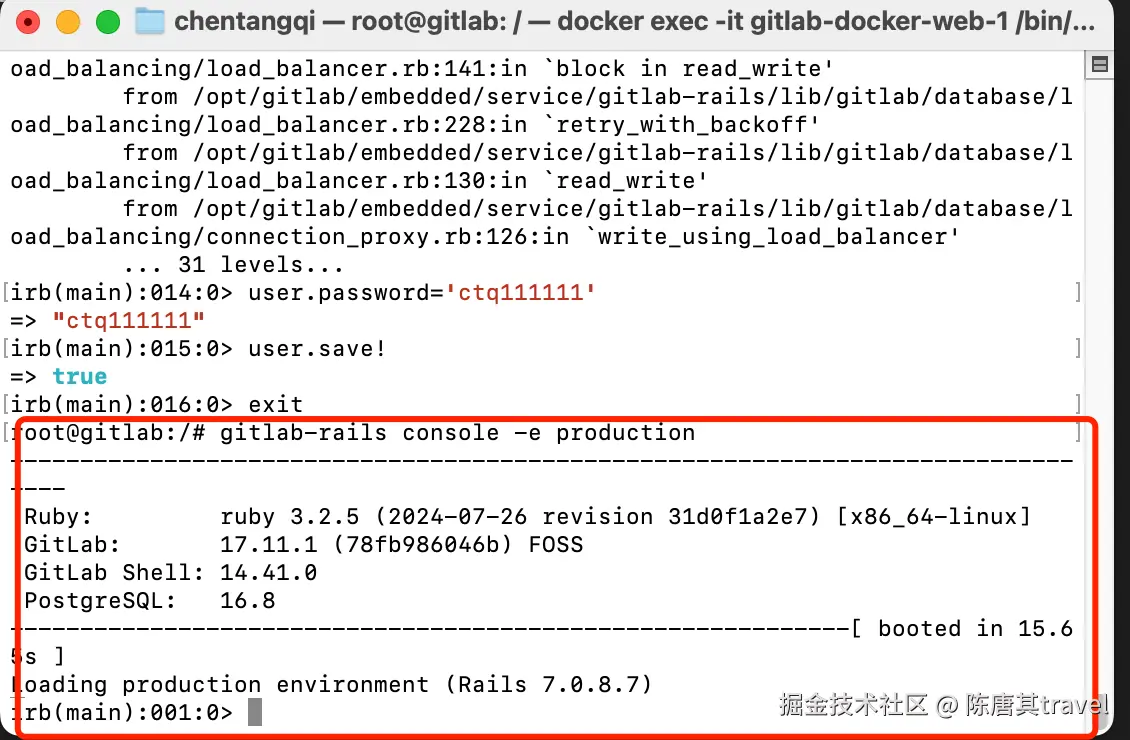Click the PostgreSQL 16.8 version value

[x=247, y=600]
